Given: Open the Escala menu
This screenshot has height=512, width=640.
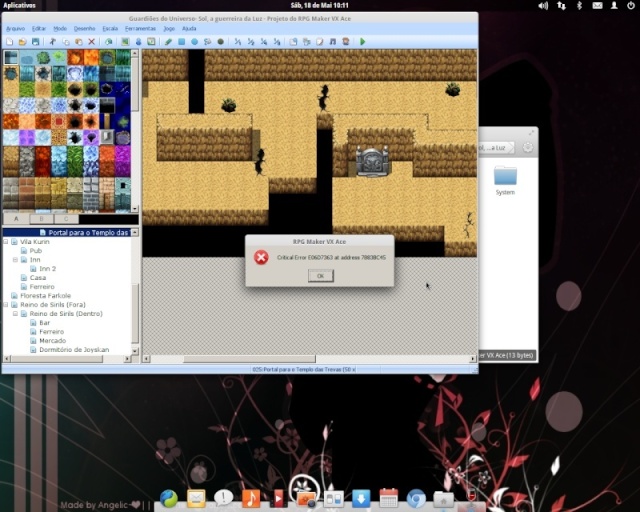Looking at the screenshot, I should click(x=110, y=29).
